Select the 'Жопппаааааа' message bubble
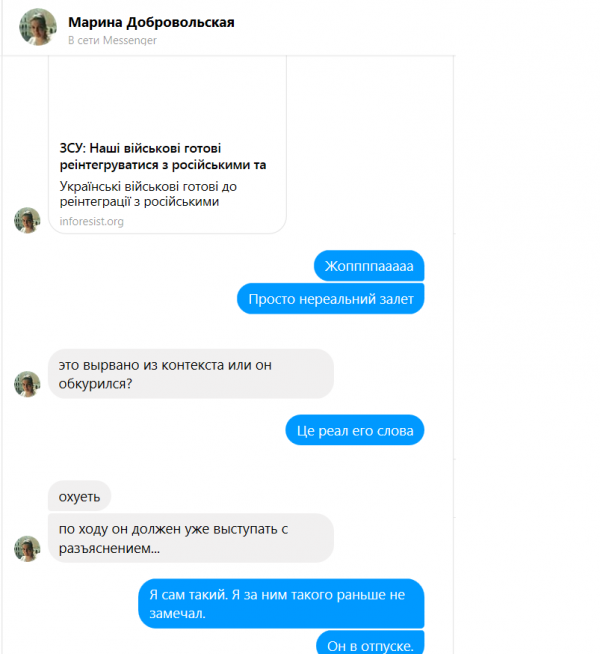This screenshot has width=600, height=654. [x=369, y=266]
